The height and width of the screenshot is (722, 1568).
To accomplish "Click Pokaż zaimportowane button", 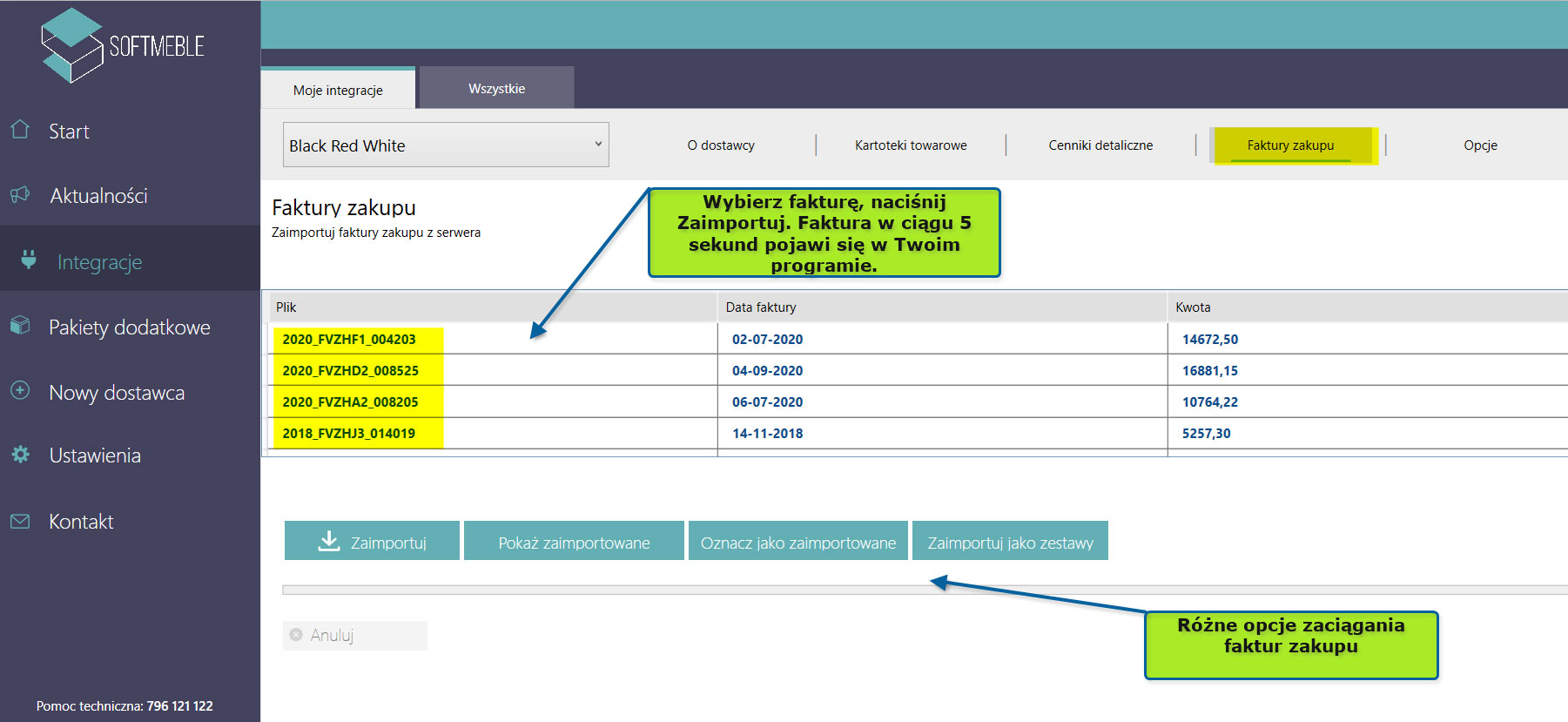I will [x=574, y=542].
